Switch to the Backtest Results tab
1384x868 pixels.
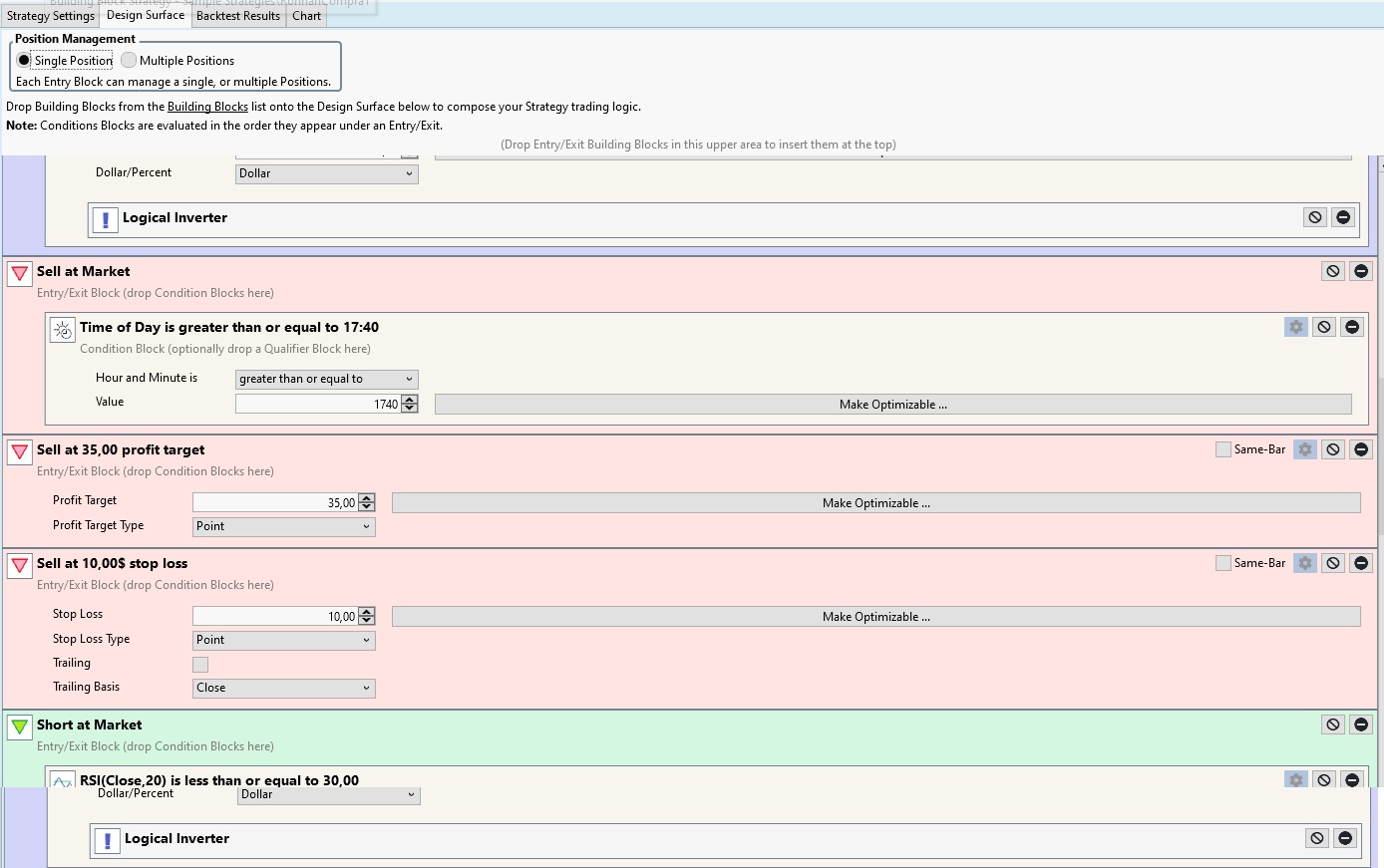[x=237, y=16]
